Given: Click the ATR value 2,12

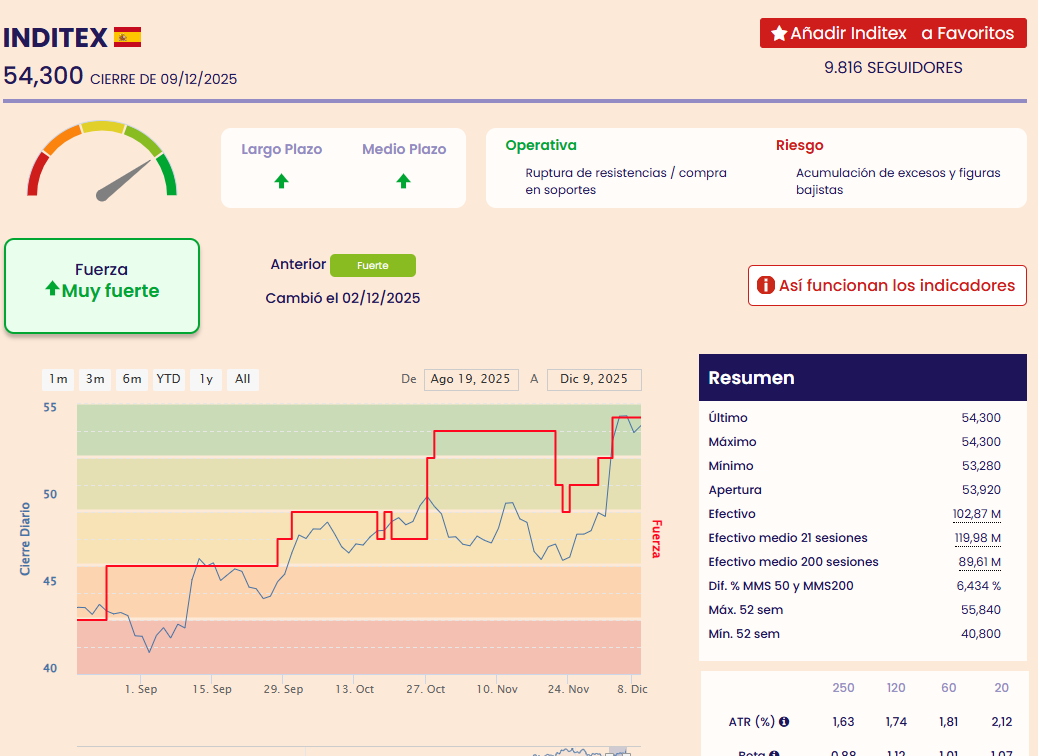Looking at the screenshot, I should click(1002, 722).
